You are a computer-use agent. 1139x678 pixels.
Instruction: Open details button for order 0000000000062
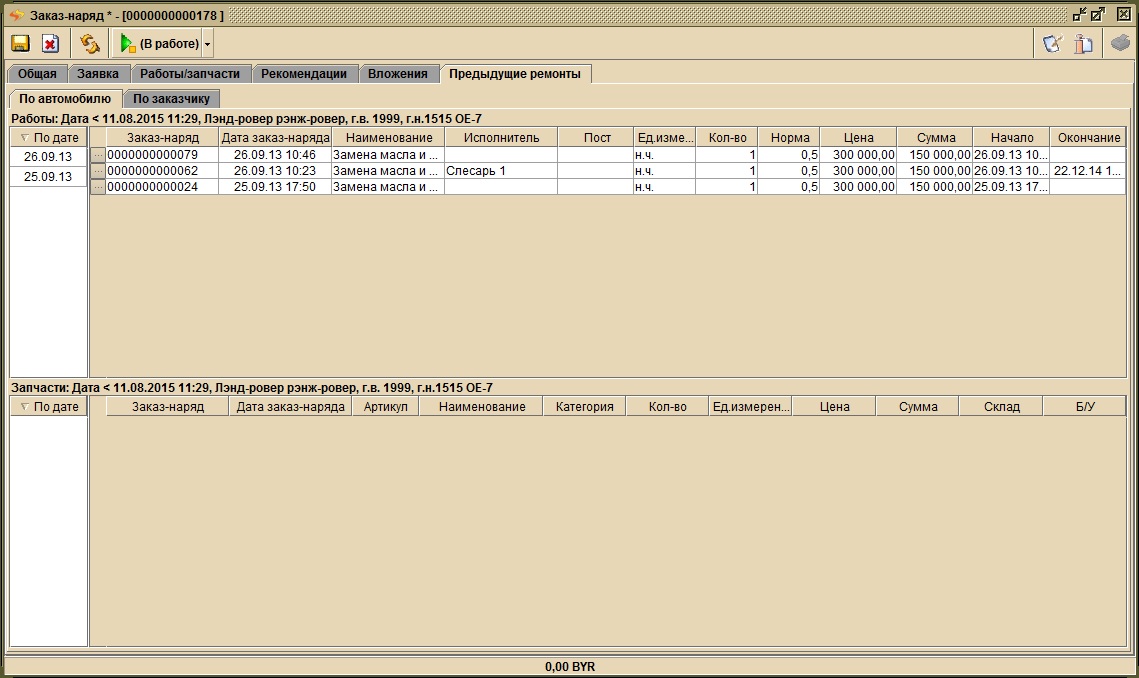point(98,171)
